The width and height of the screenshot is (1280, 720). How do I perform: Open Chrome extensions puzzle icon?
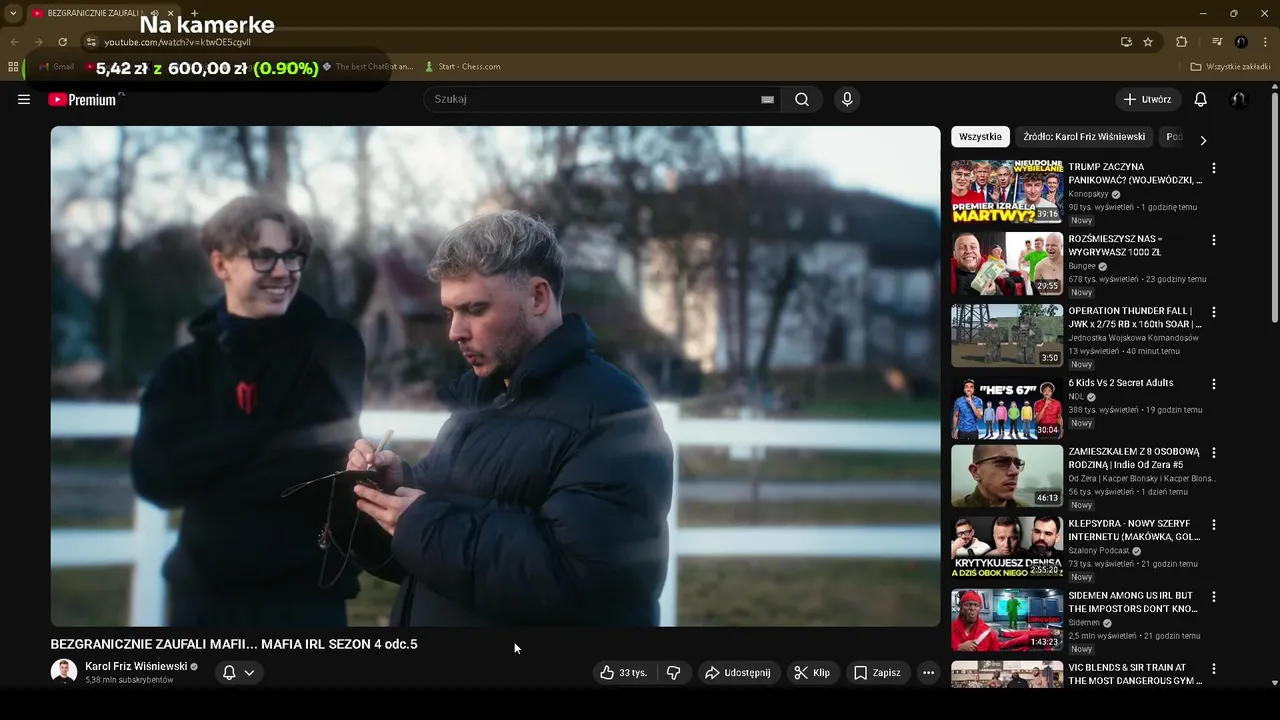[x=1182, y=42]
